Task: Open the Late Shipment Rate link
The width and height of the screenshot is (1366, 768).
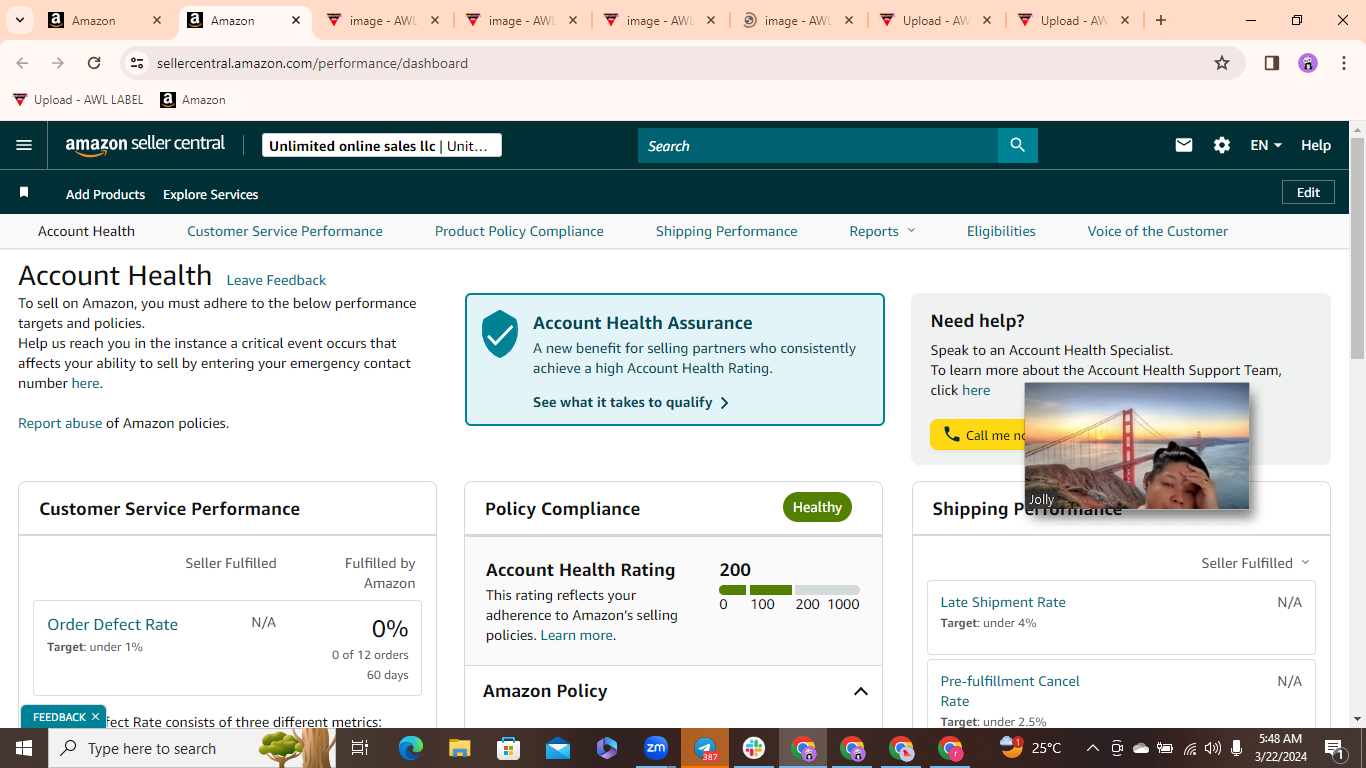Action: click(x=1003, y=602)
